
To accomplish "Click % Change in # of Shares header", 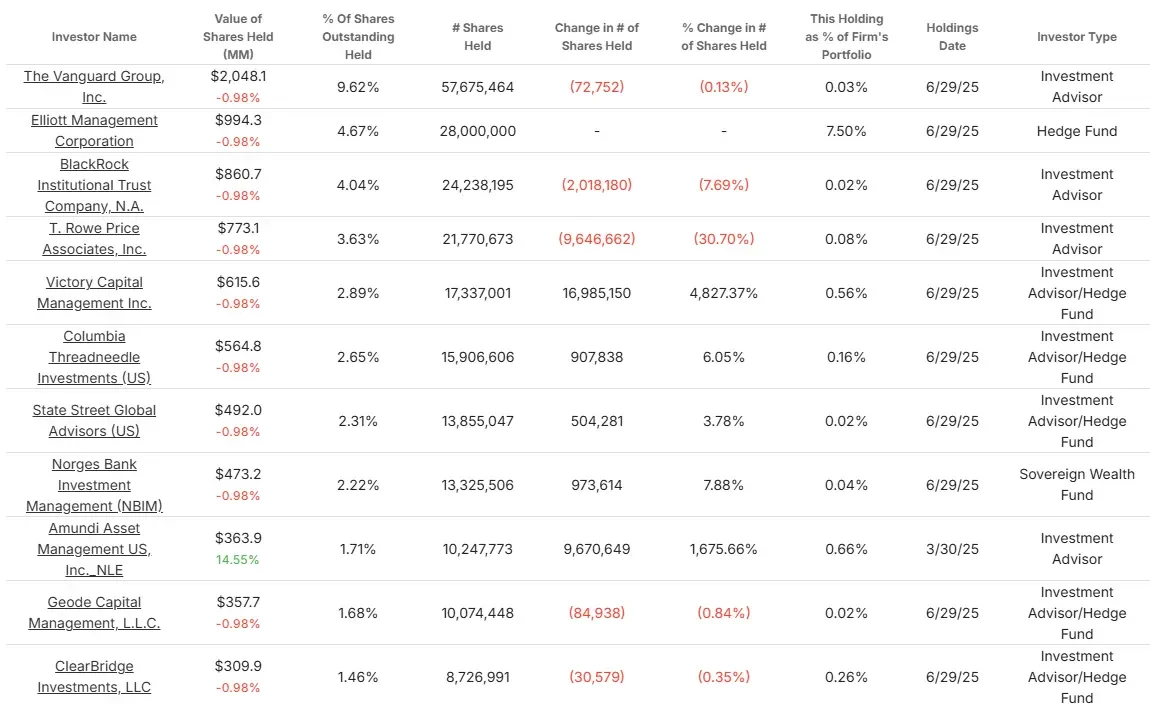I will [724, 37].
